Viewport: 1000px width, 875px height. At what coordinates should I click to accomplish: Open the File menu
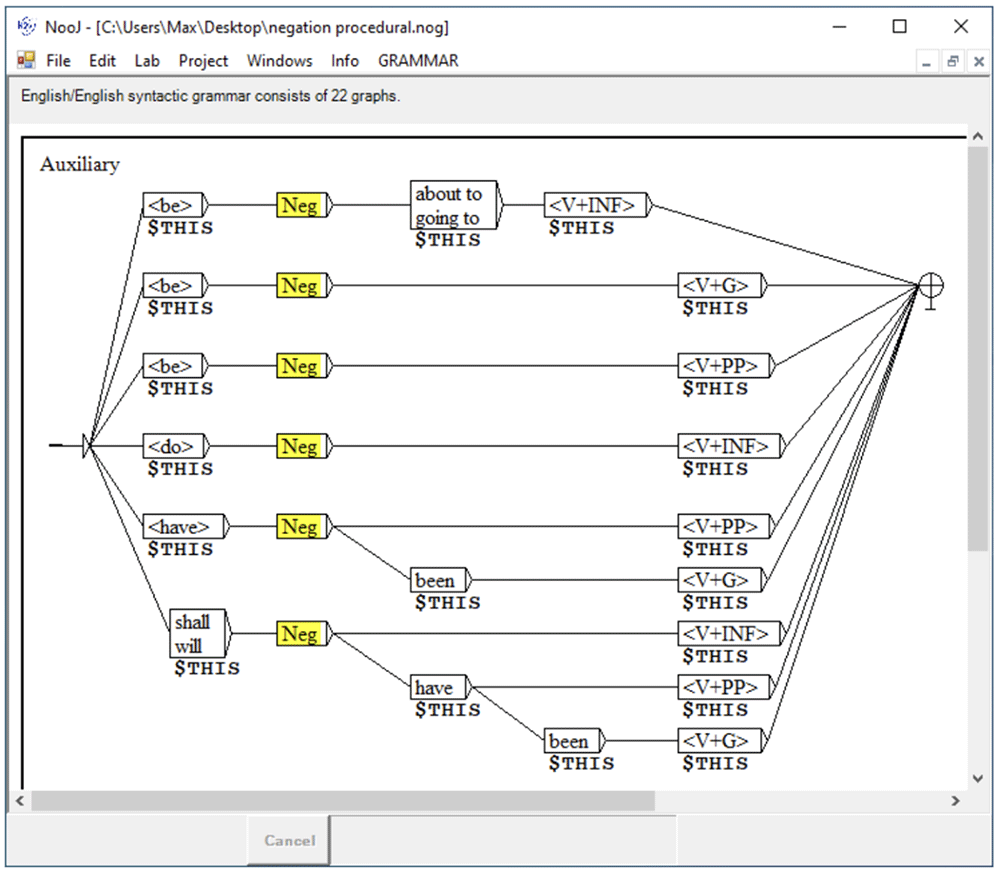[x=58, y=61]
